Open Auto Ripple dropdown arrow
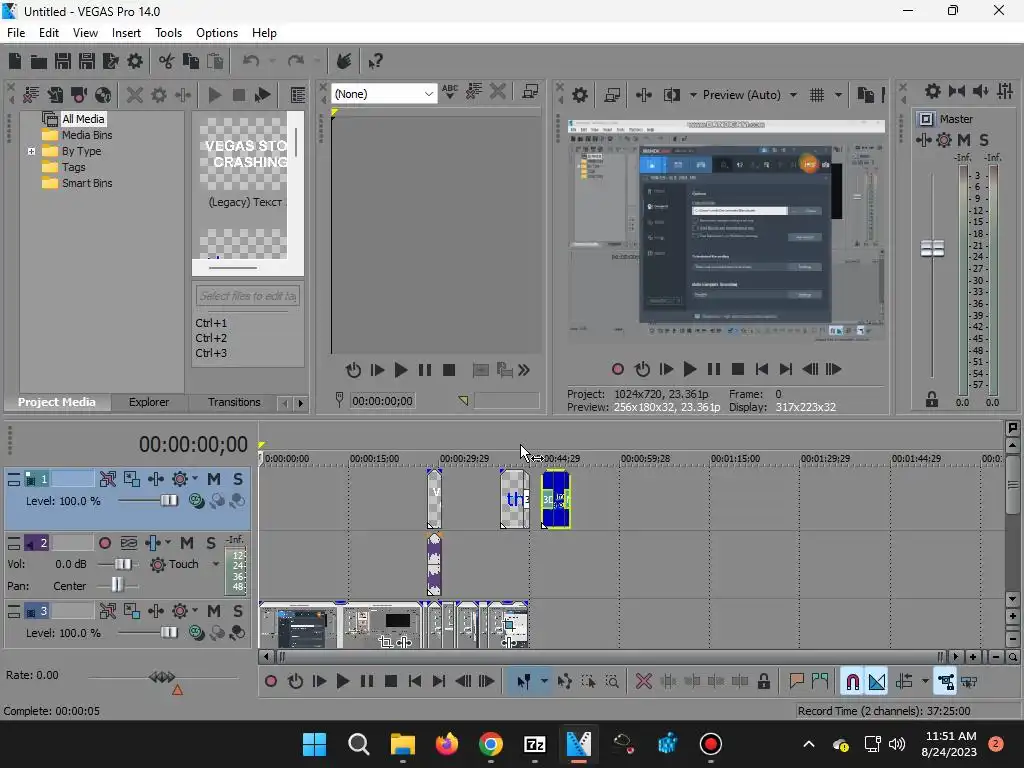 (x=925, y=682)
